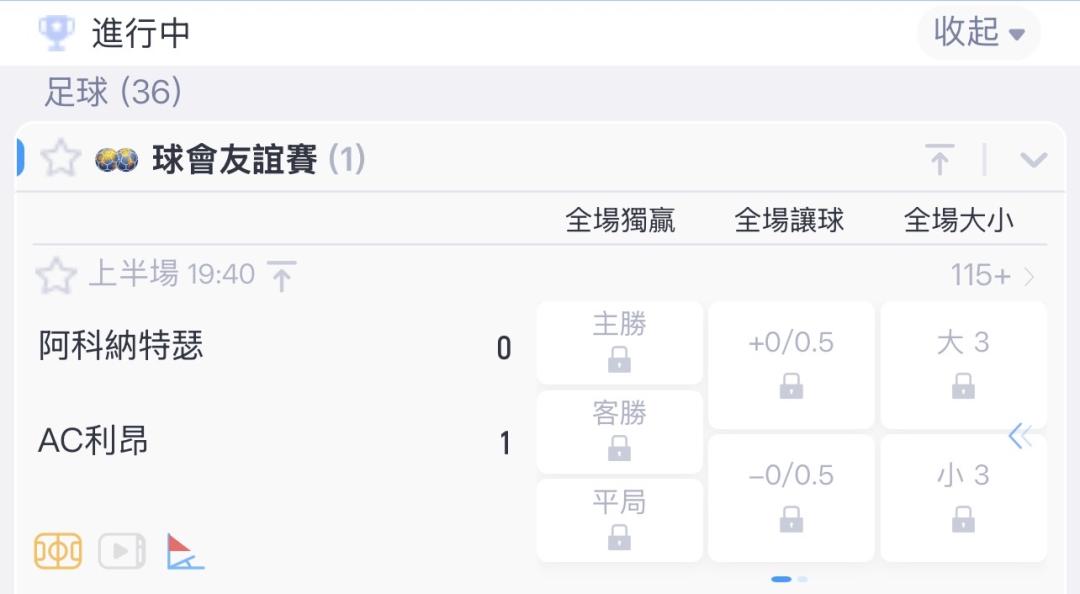Select the 大 3 over odds cell

coord(964,365)
